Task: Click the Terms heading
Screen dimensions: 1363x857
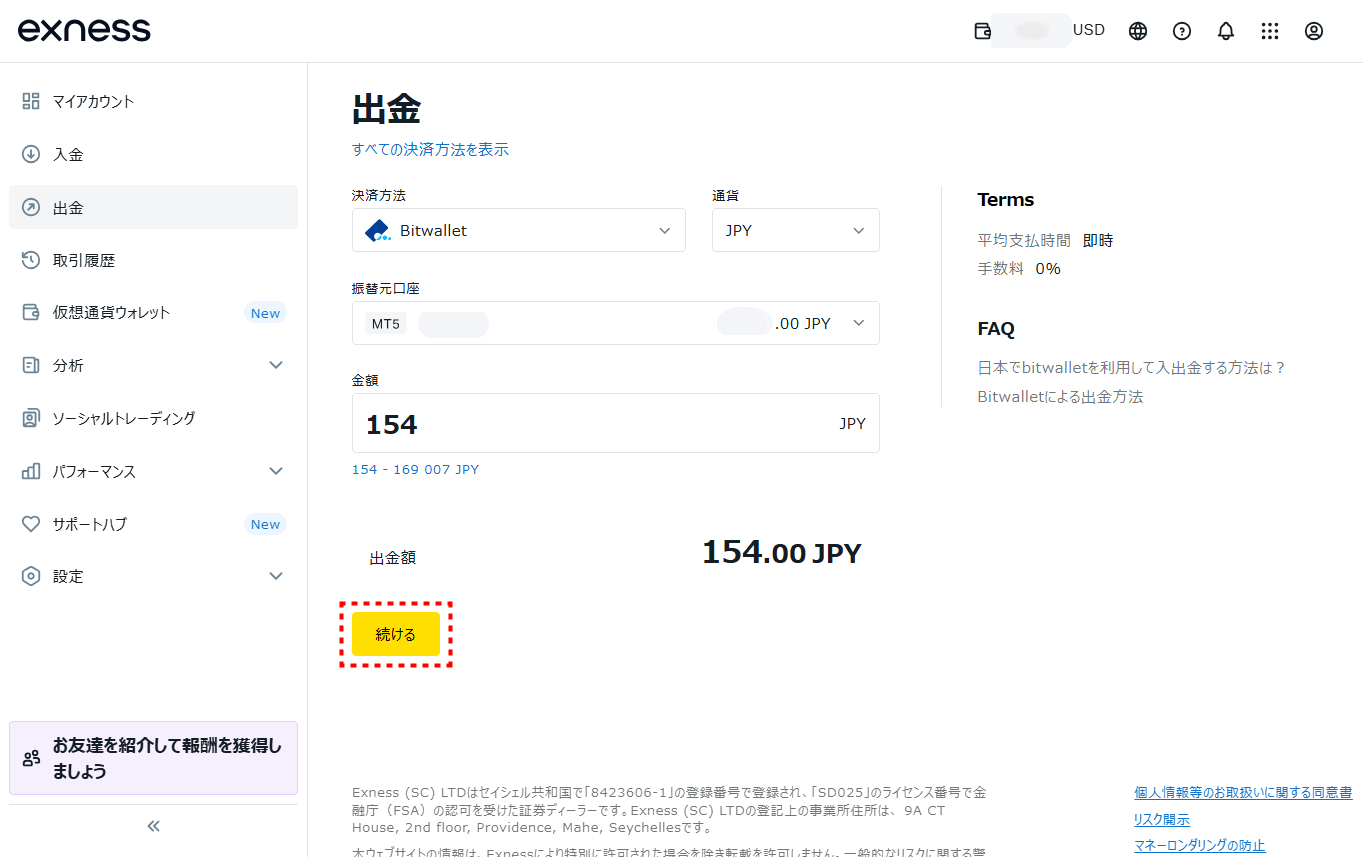Action: point(1006,199)
